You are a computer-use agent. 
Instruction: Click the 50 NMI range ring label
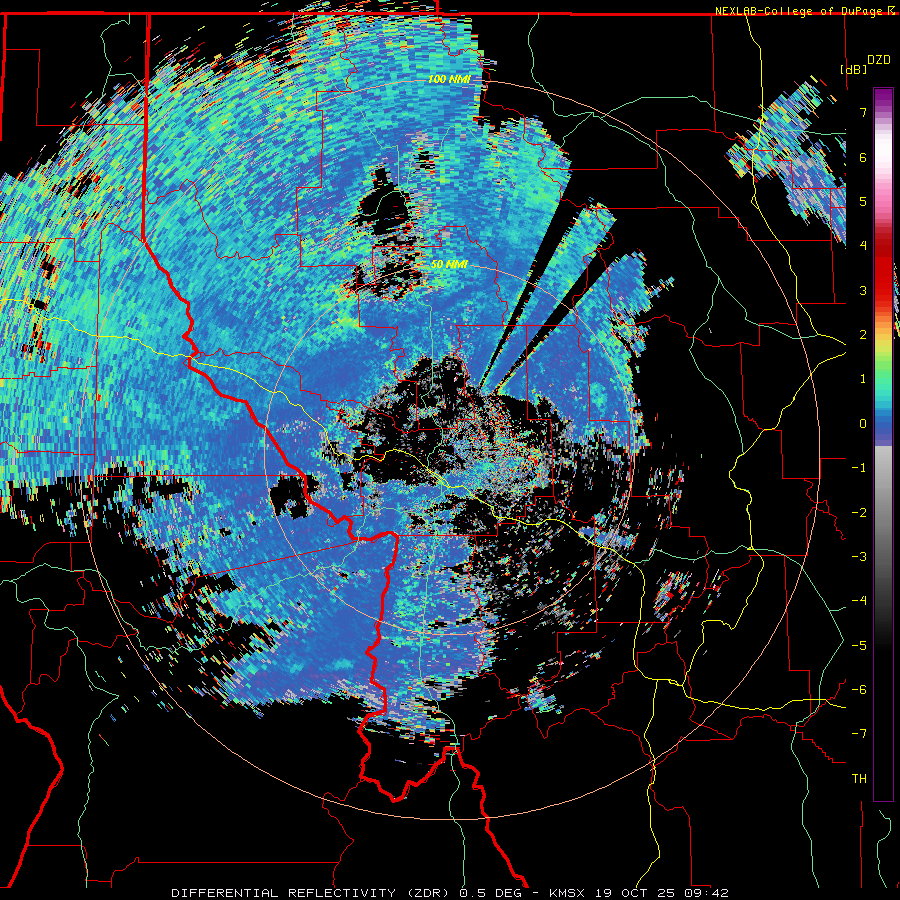[449, 264]
